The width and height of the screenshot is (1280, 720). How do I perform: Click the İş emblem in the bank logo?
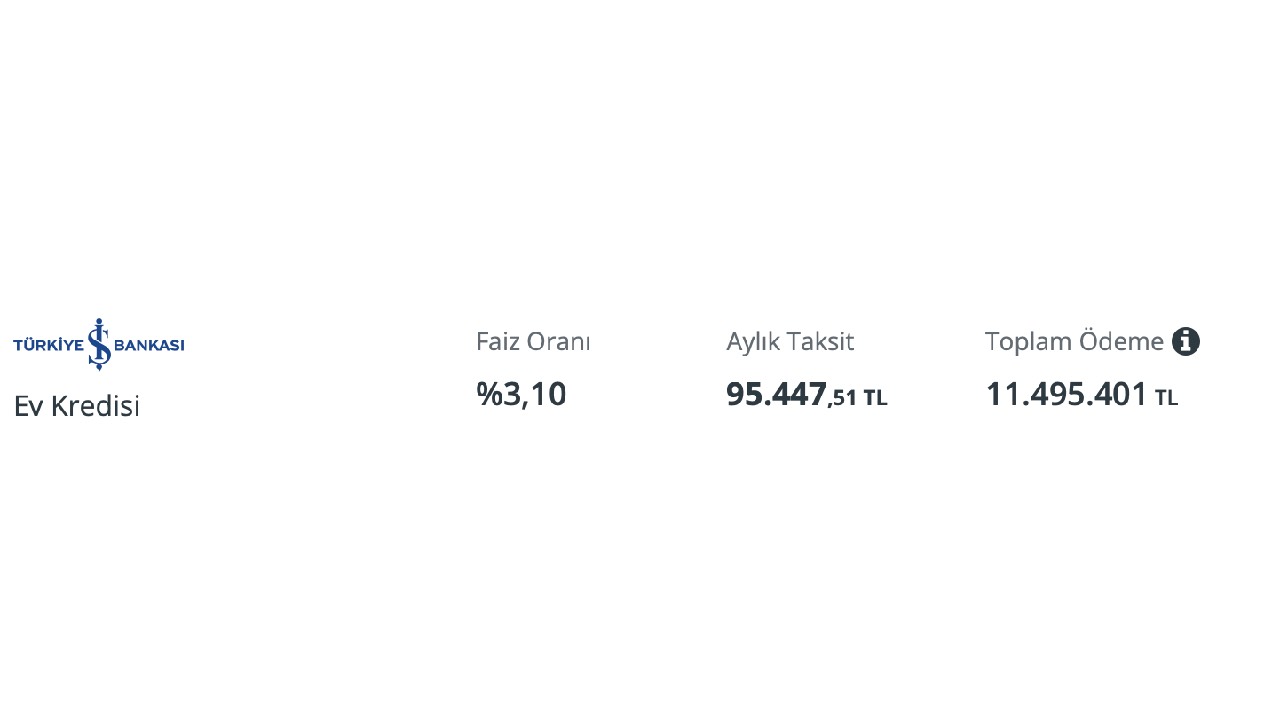tap(99, 344)
